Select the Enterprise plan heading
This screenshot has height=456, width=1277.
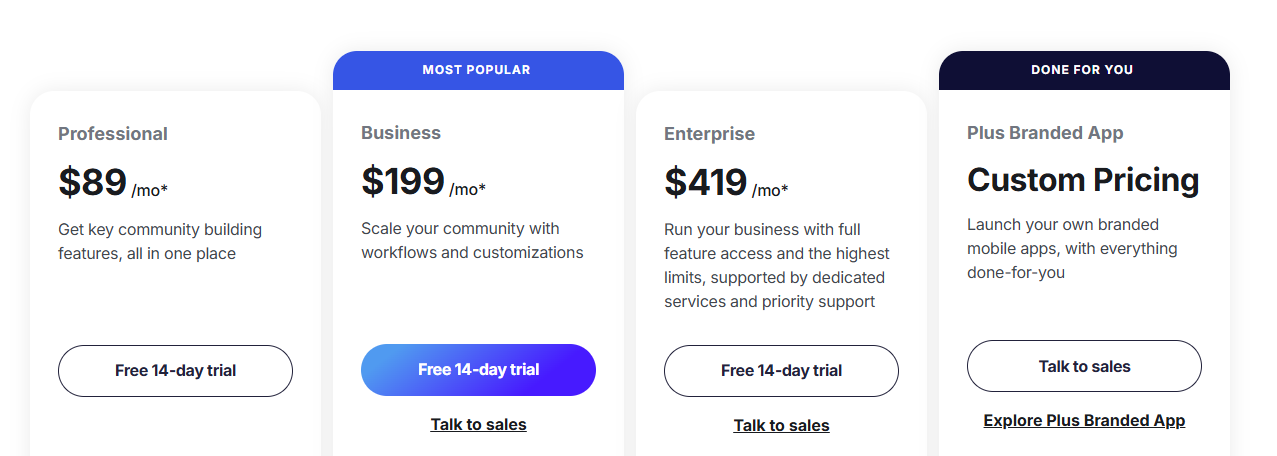pyautogui.click(x=709, y=134)
